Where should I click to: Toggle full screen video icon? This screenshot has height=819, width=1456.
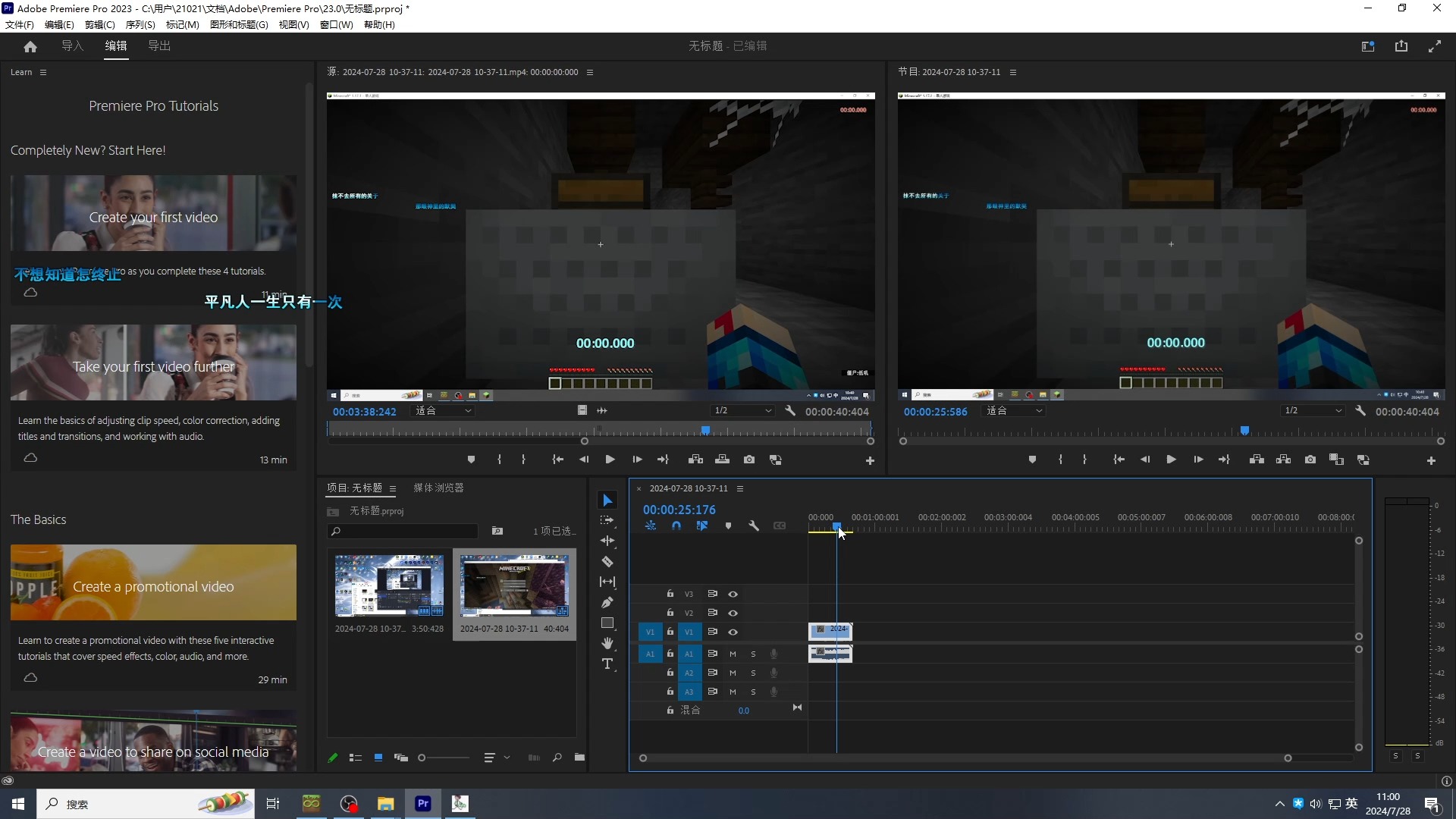pyautogui.click(x=1435, y=46)
